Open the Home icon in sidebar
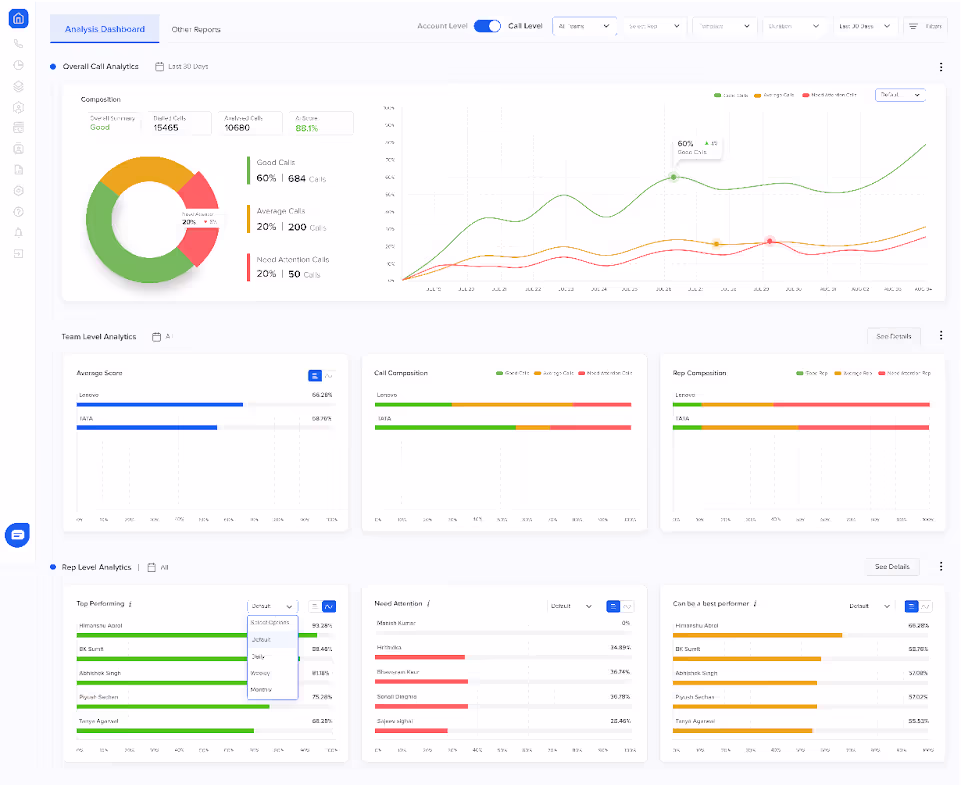961x785 pixels. tap(18, 18)
